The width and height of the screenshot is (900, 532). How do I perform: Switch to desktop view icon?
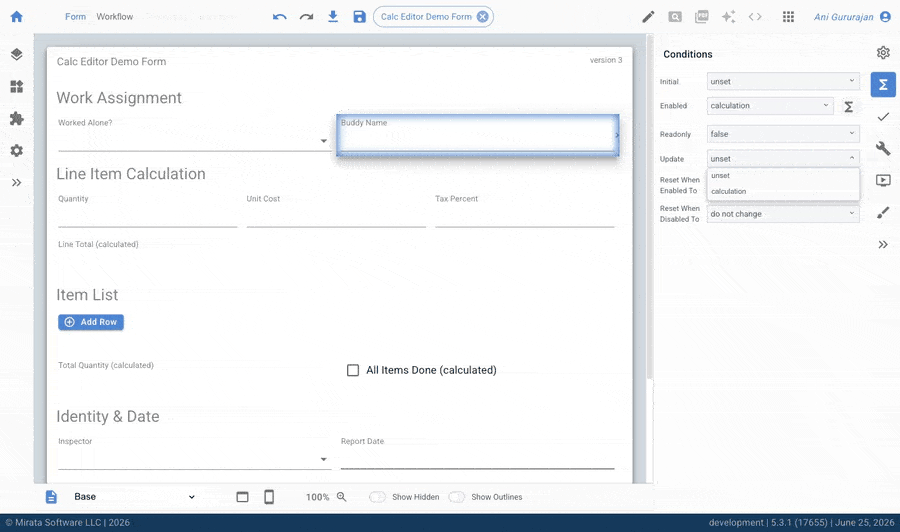(242, 497)
